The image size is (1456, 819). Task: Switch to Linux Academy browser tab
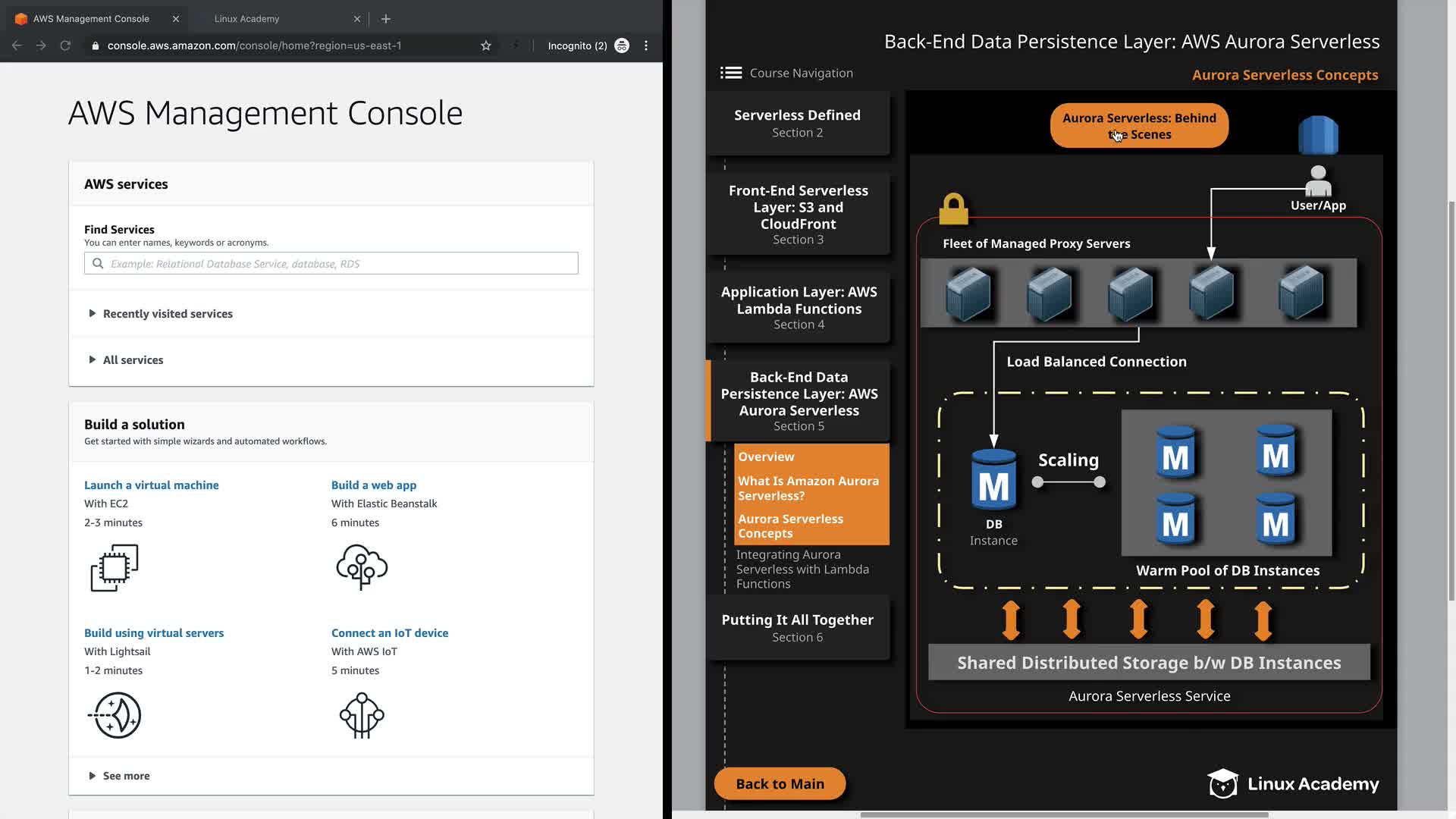pos(247,19)
